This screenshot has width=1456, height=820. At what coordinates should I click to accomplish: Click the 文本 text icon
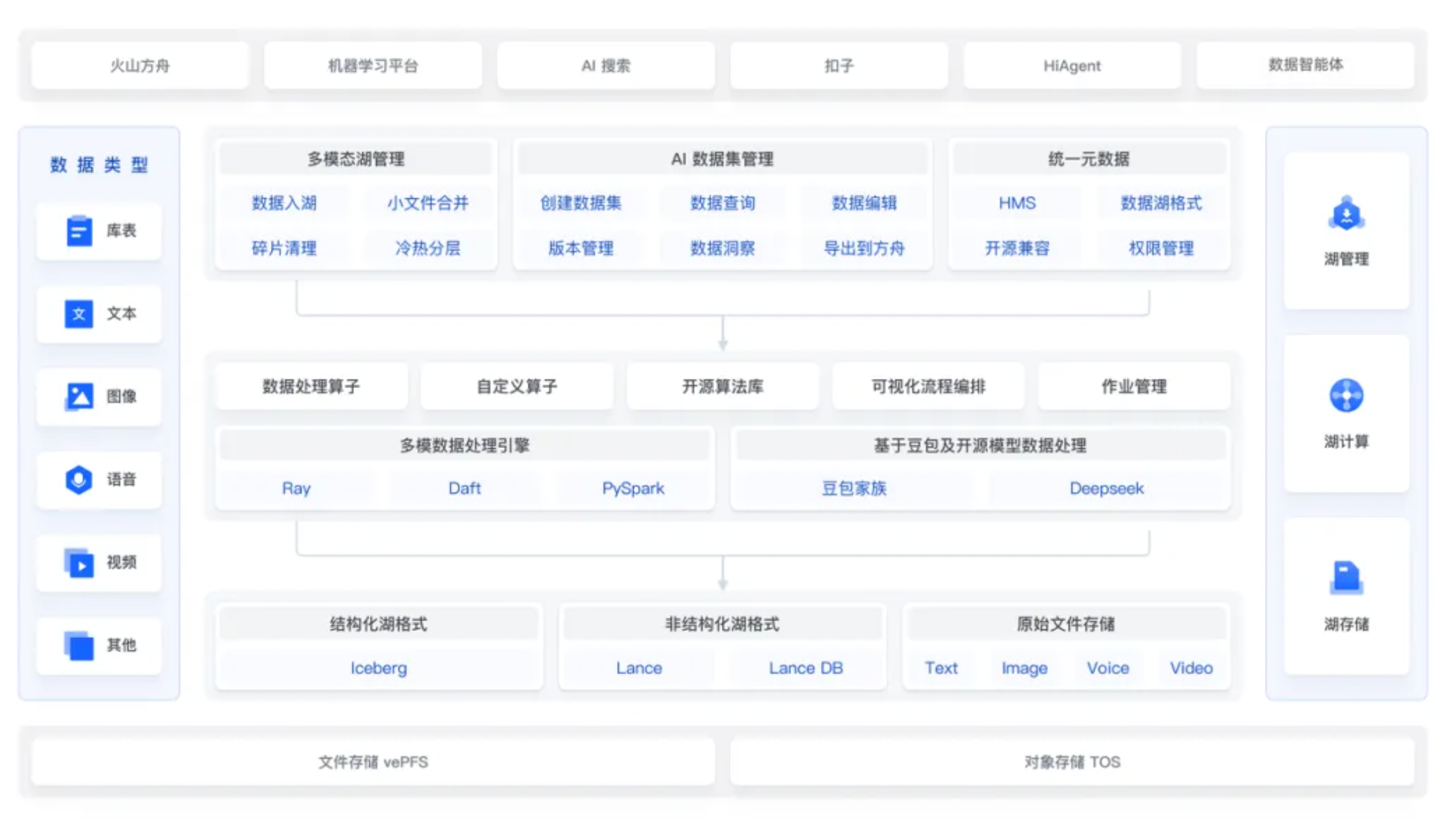pos(78,314)
